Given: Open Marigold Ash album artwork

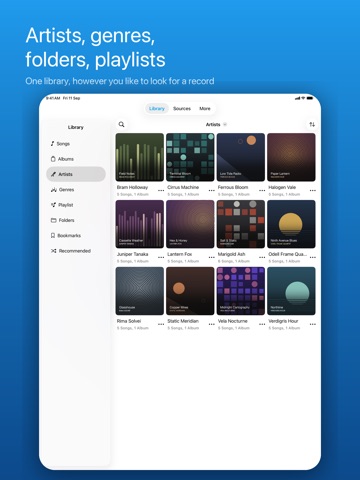Looking at the screenshot, I should click(x=241, y=224).
